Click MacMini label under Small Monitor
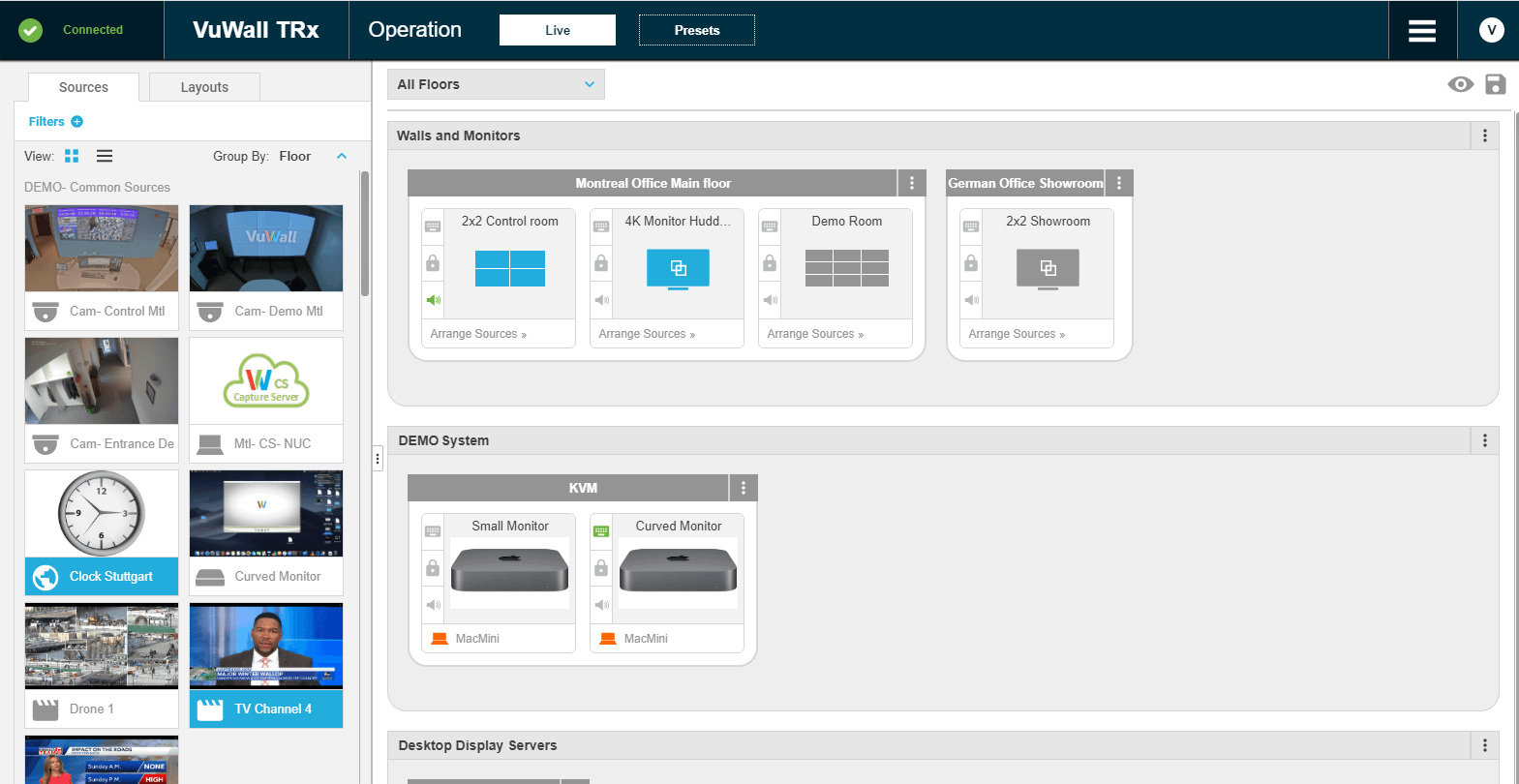The image size is (1519, 784). pyautogui.click(x=477, y=639)
